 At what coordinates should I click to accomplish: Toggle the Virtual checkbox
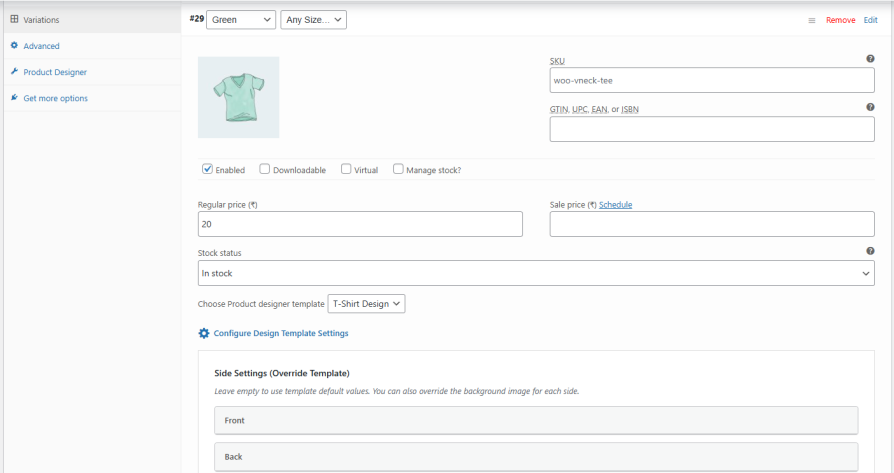346,169
